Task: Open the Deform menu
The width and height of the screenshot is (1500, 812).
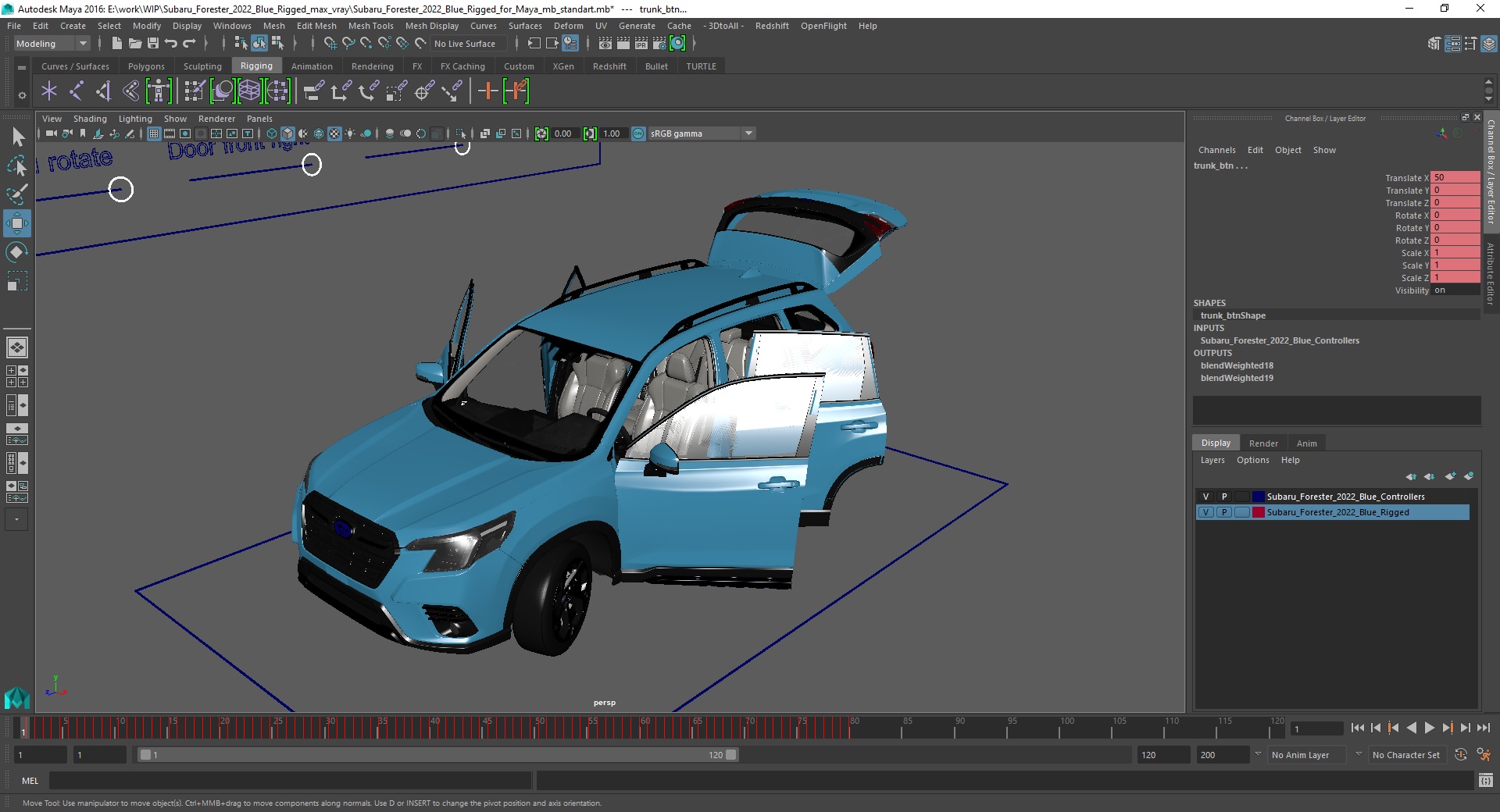Action: tap(568, 26)
